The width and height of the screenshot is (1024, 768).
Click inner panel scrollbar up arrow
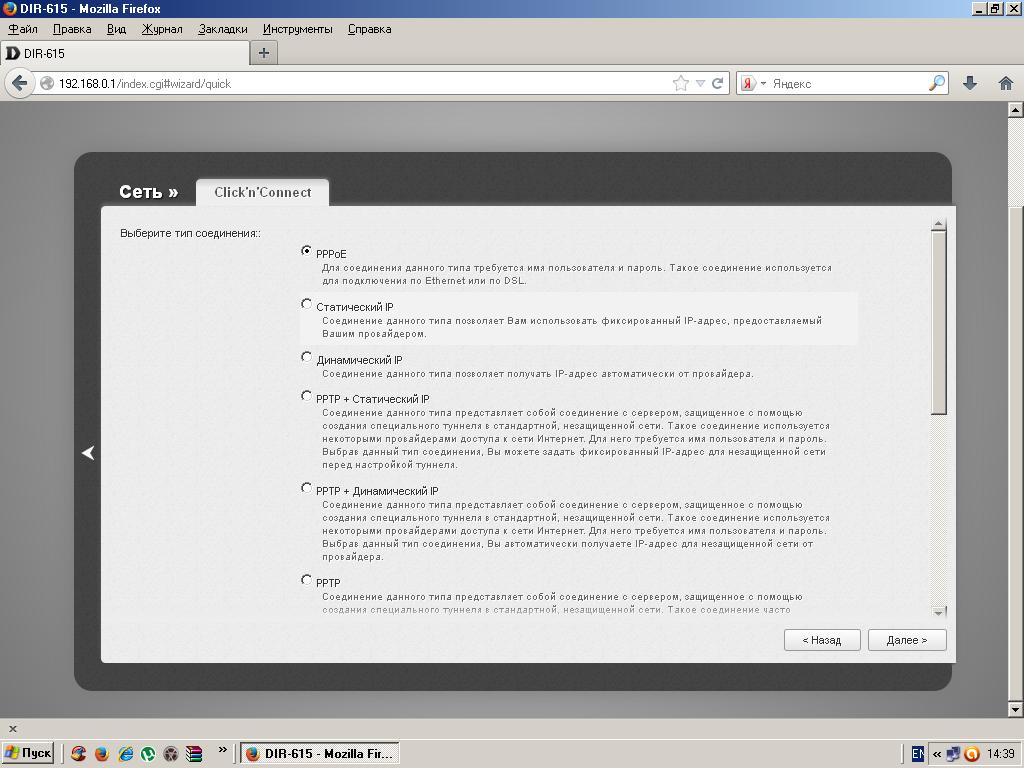click(939, 225)
